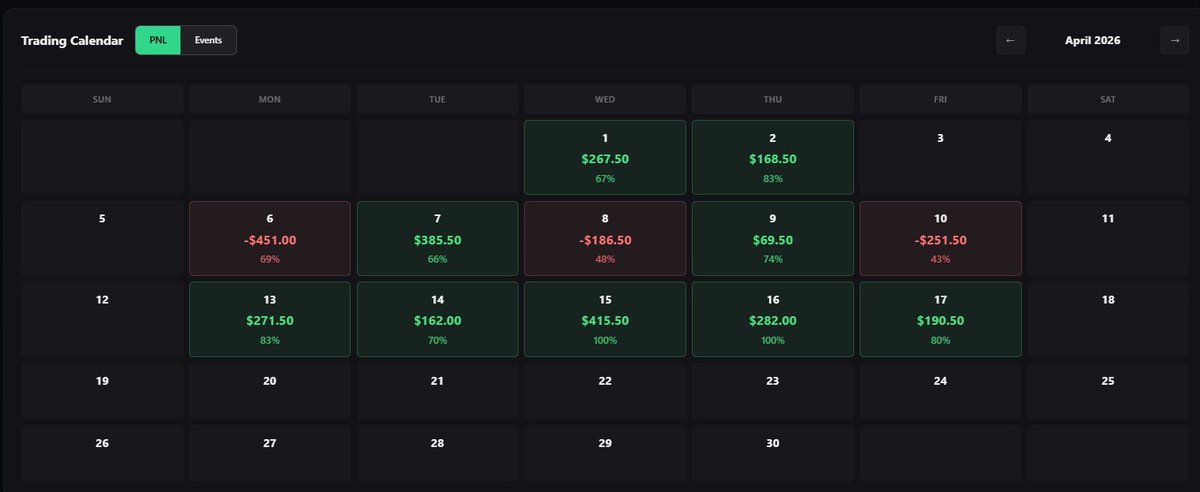Select April 15 cell showing $415.50
1200x492 pixels.
(x=605, y=319)
